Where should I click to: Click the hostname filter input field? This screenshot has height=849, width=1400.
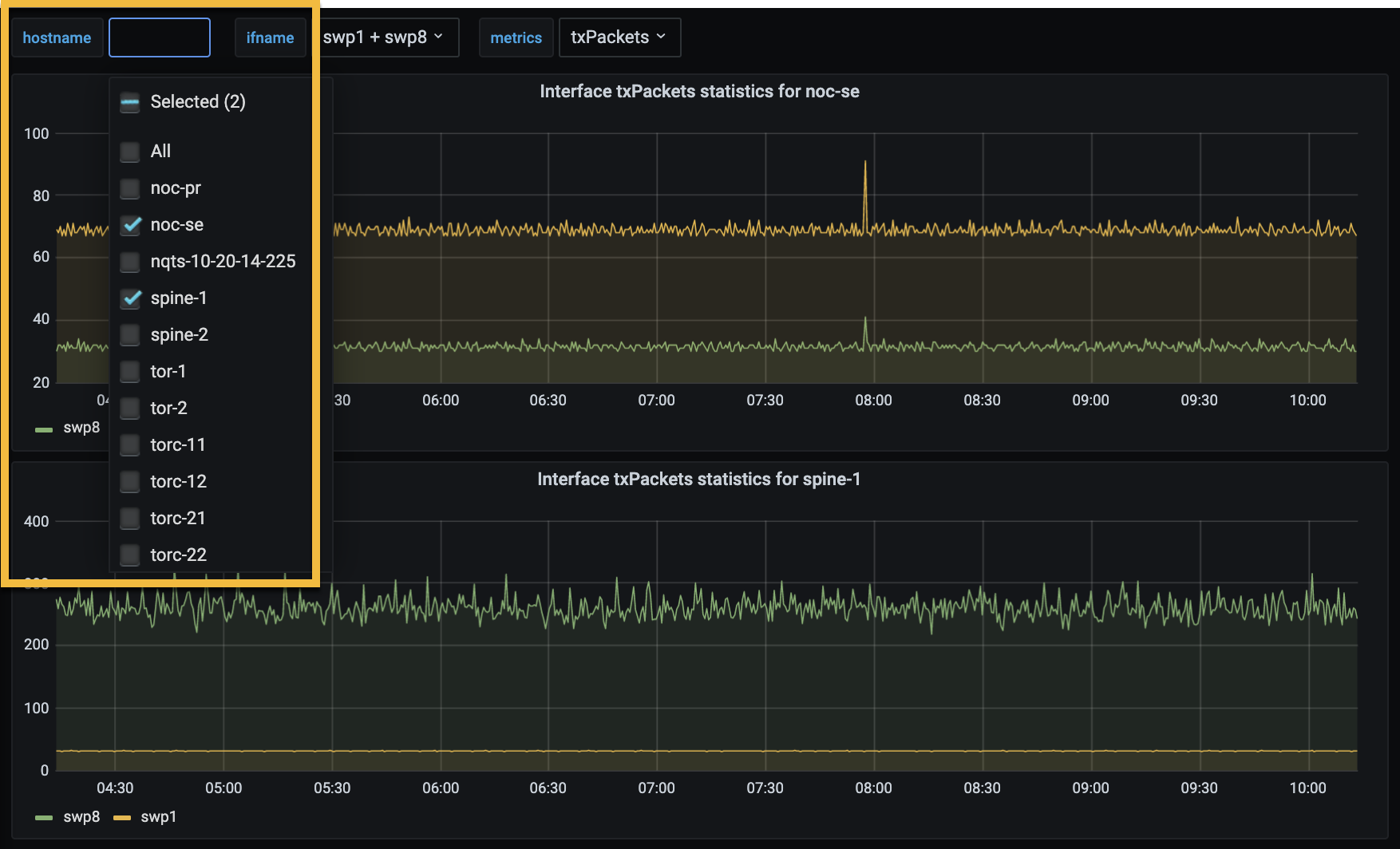click(x=160, y=38)
